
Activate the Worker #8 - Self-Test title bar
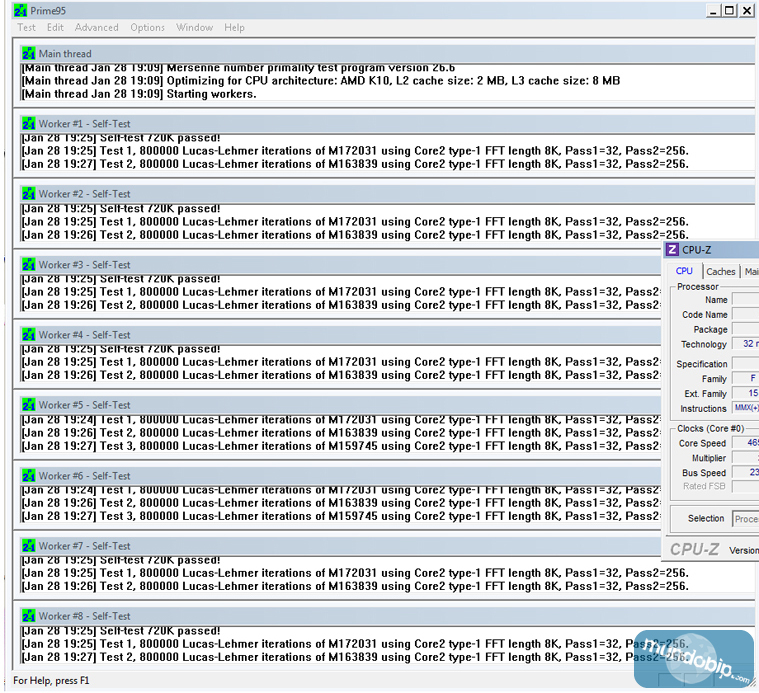(x=387, y=616)
